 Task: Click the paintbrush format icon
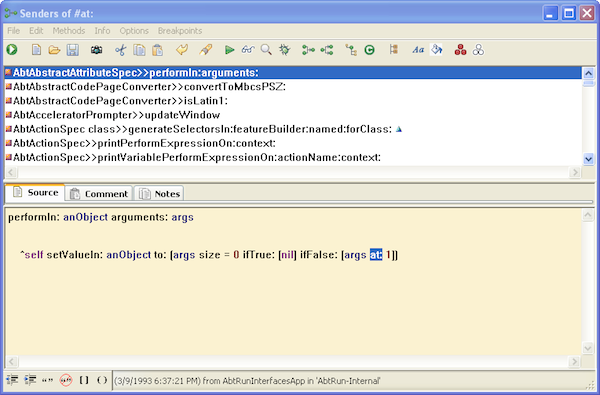[x=205, y=50]
